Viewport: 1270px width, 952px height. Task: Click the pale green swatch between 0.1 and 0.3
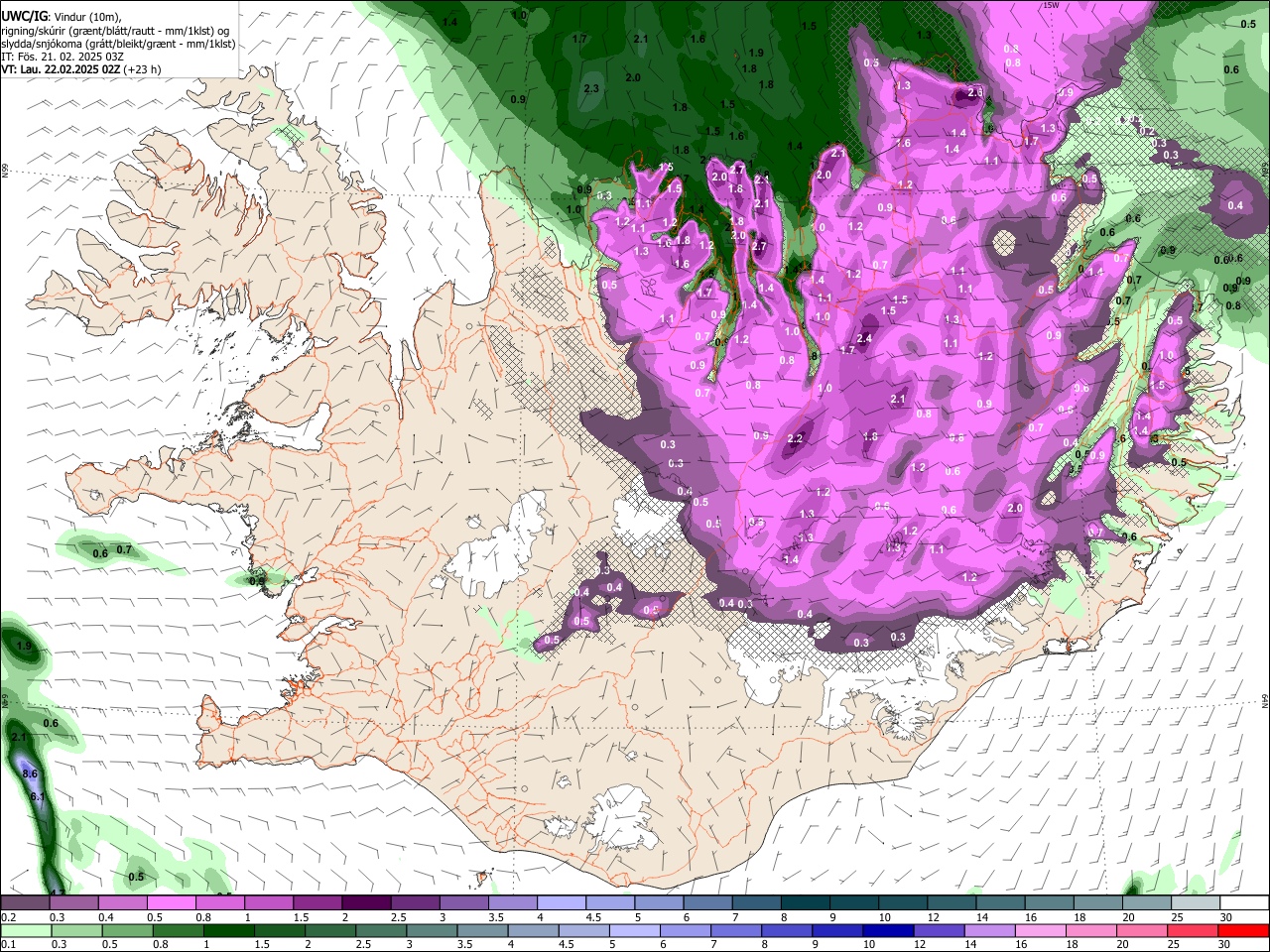click(x=27, y=930)
